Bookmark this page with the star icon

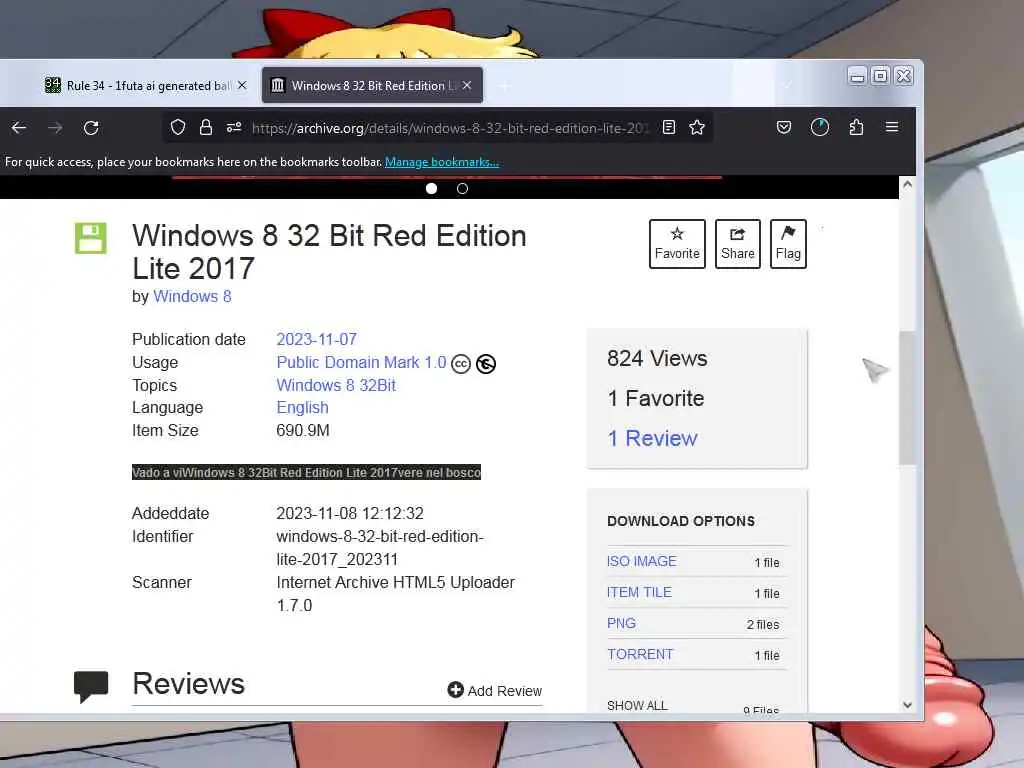coord(697,127)
